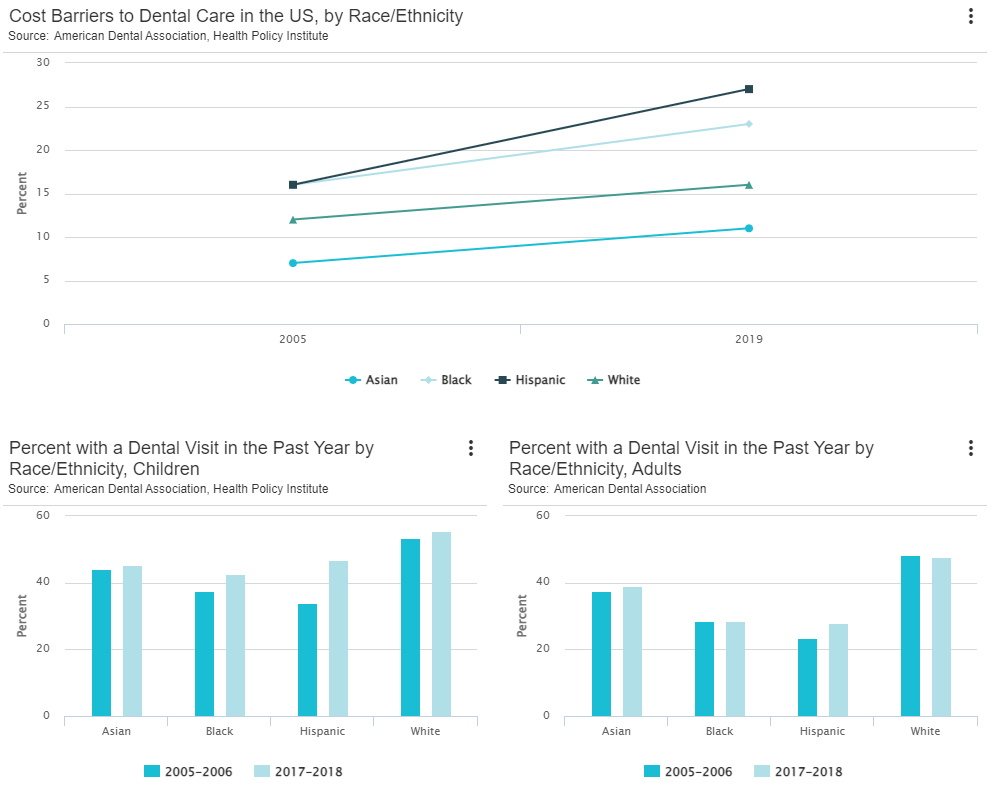Click White 2017–2018 bar in Children chart

coord(441,624)
